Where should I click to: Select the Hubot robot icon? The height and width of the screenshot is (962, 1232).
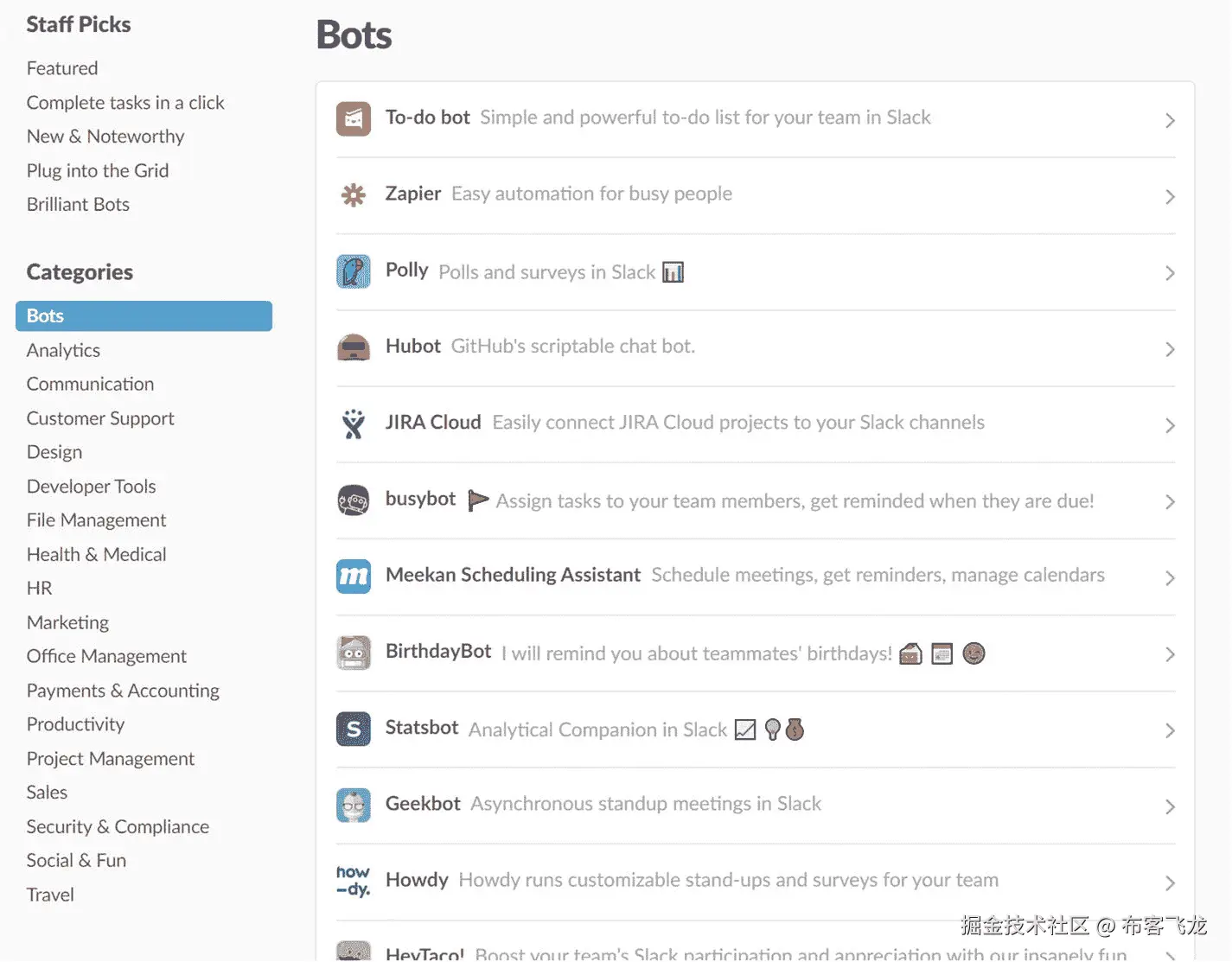(353, 347)
